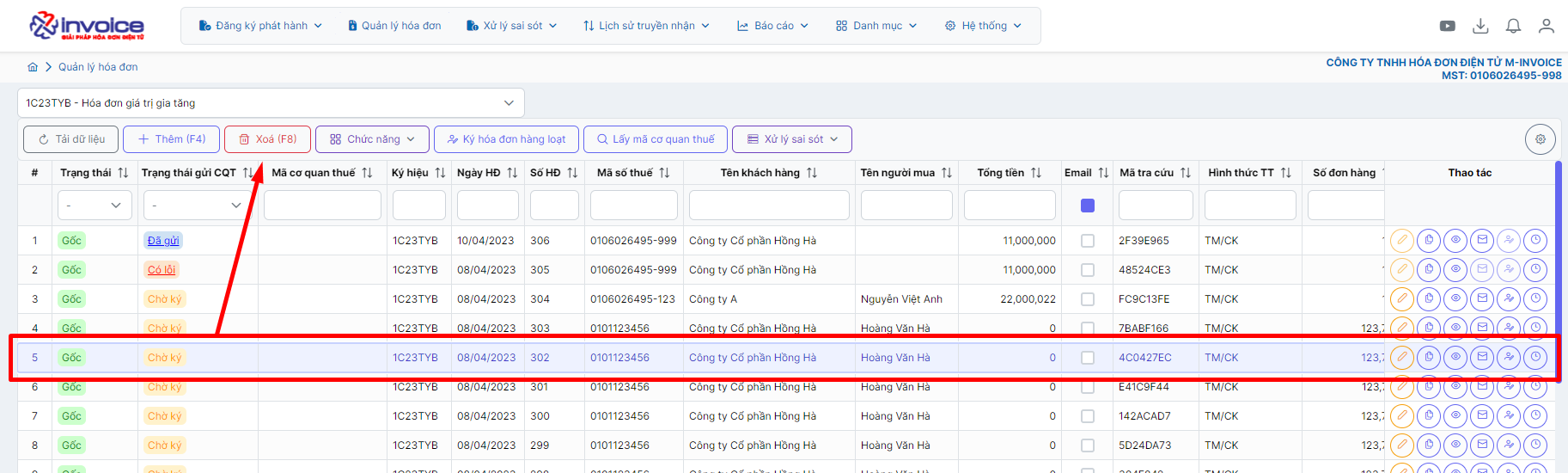Screen dimensions: 1568x473
Task: Open the Có lỗi status link
Action: (x=162, y=270)
